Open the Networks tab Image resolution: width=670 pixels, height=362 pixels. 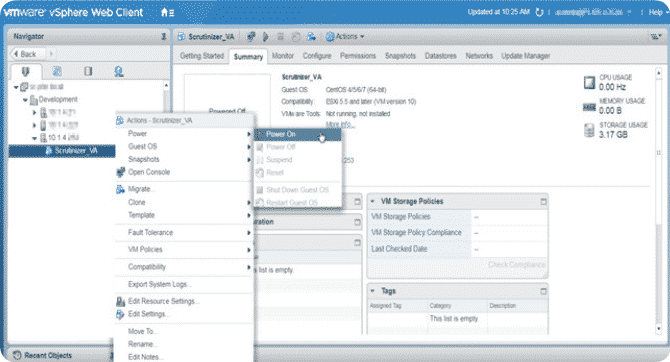pos(479,56)
